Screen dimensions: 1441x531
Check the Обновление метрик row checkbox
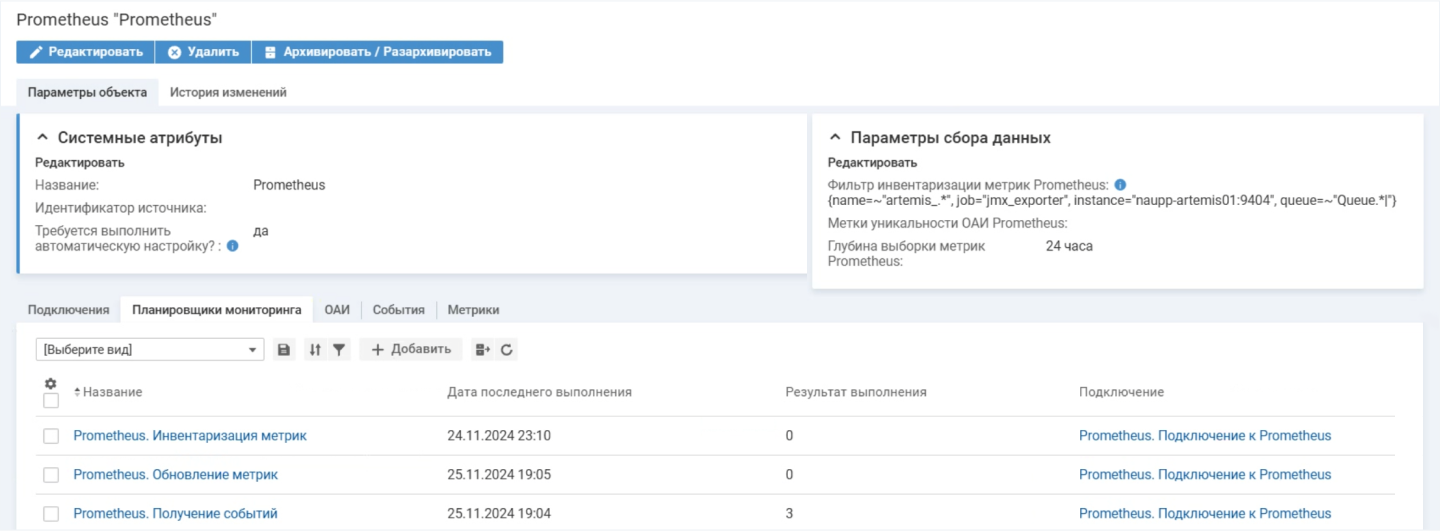(x=51, y=475)
